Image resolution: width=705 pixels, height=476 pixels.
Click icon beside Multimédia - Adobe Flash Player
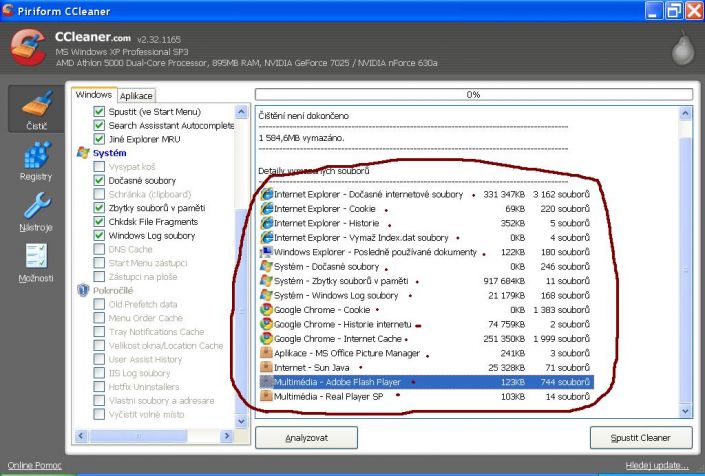[x=267, y=382]
